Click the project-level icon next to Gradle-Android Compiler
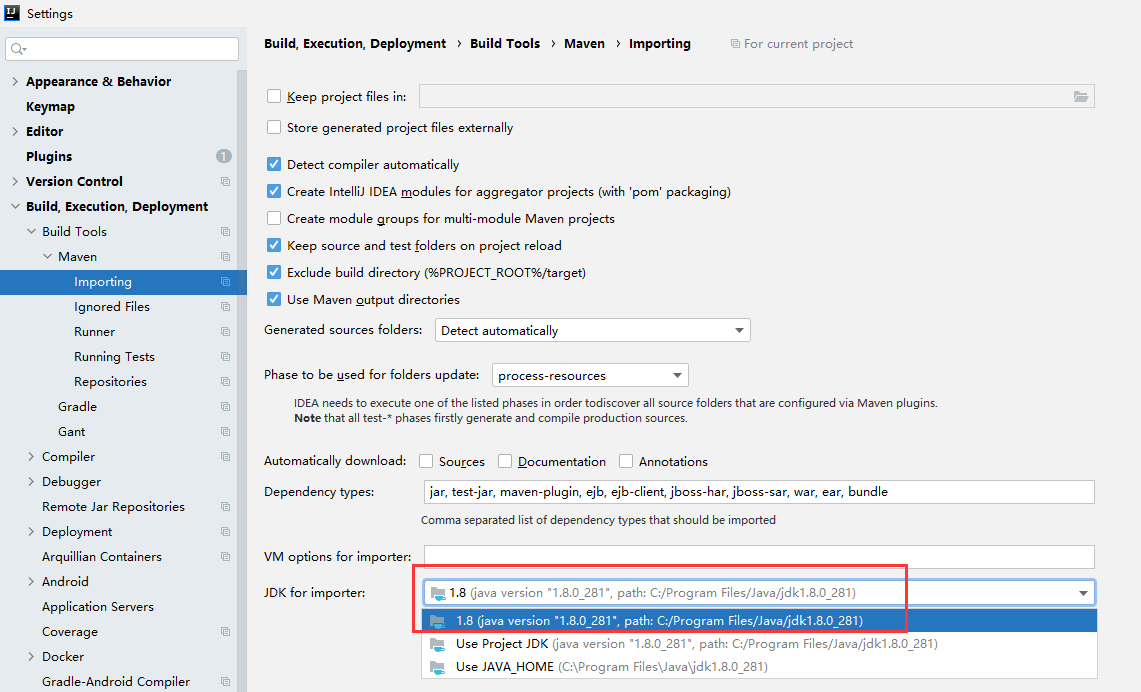 coord(226,682)
